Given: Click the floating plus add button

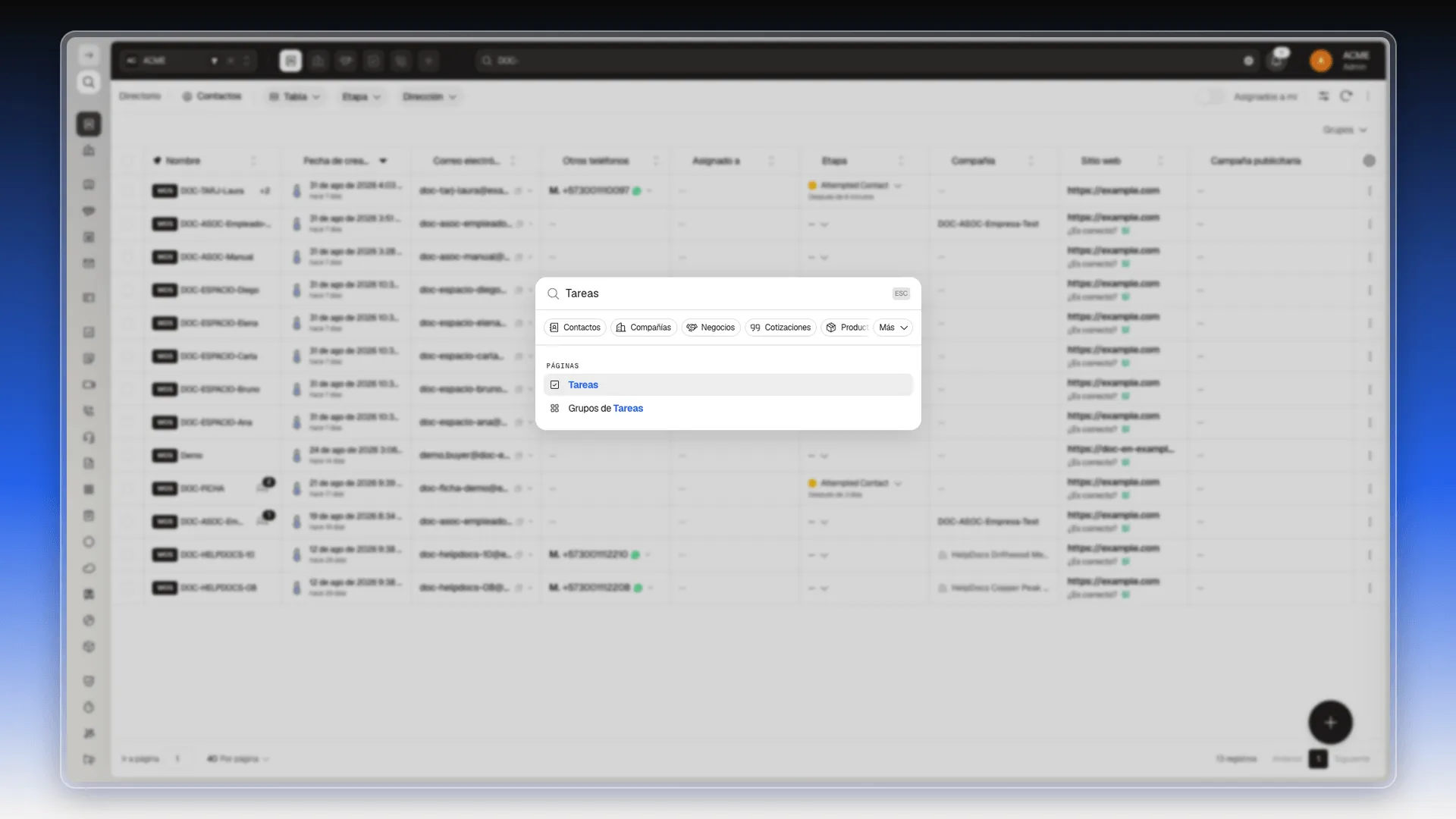Looking at the screenshot, I should point(1330,723).
